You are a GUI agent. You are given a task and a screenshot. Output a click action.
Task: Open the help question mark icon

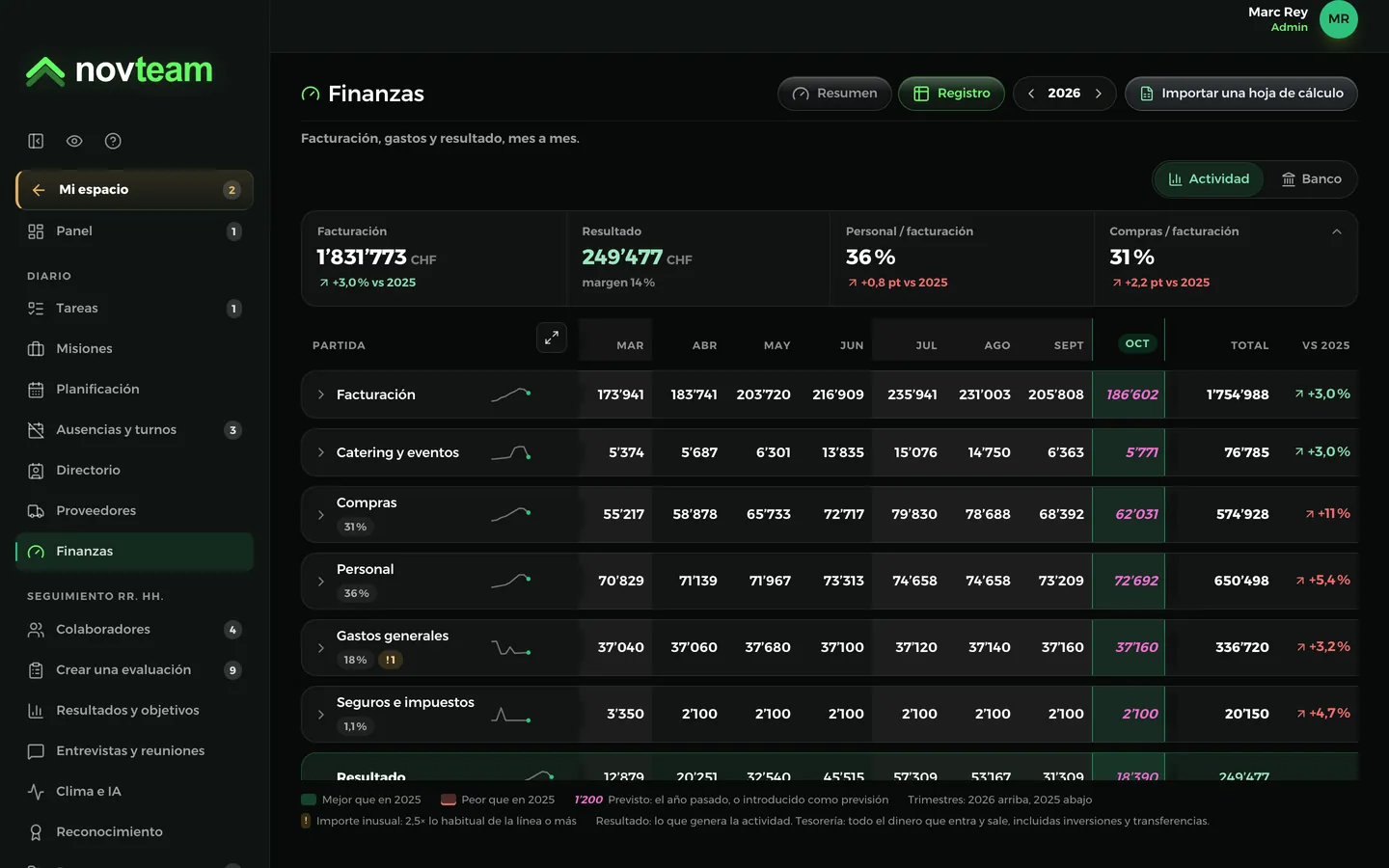pos(113,141)
